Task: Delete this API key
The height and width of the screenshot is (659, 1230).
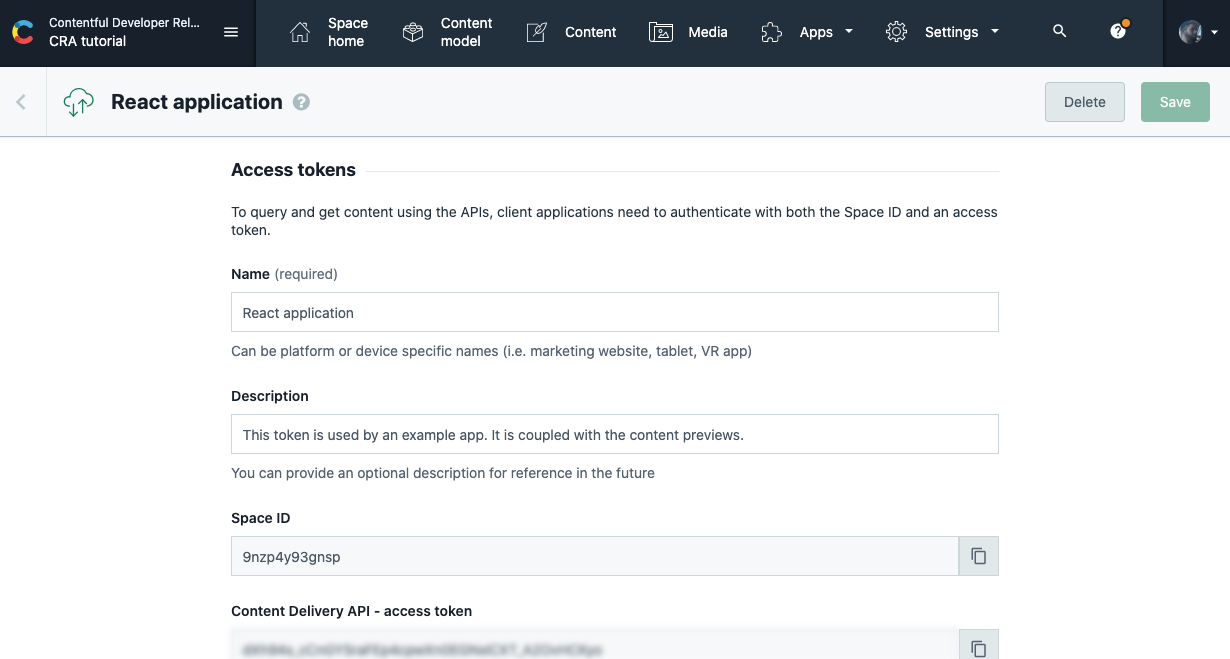Action: point(1084,101)
